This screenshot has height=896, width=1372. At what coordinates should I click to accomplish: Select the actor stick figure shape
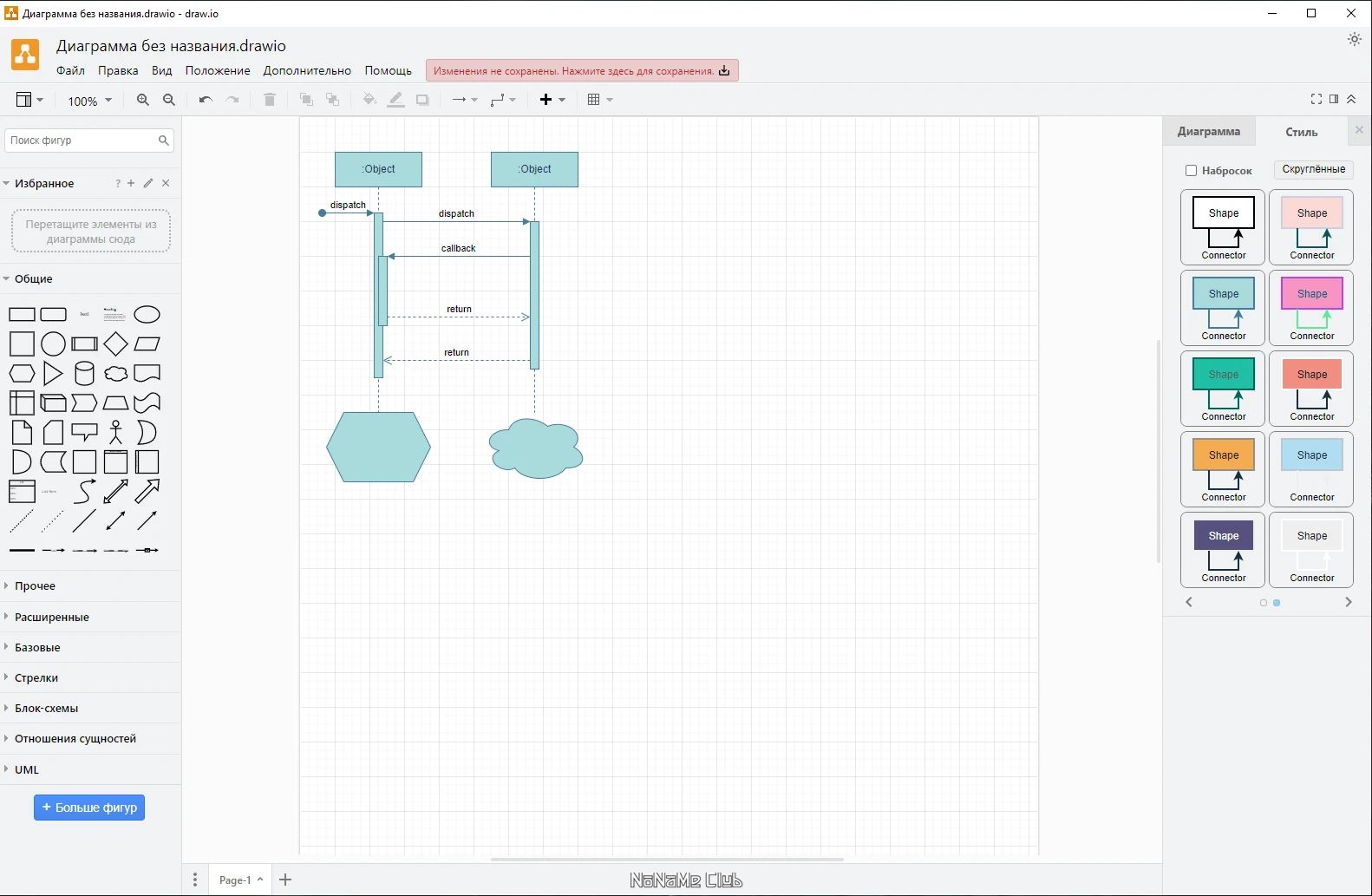coord(115,432)
